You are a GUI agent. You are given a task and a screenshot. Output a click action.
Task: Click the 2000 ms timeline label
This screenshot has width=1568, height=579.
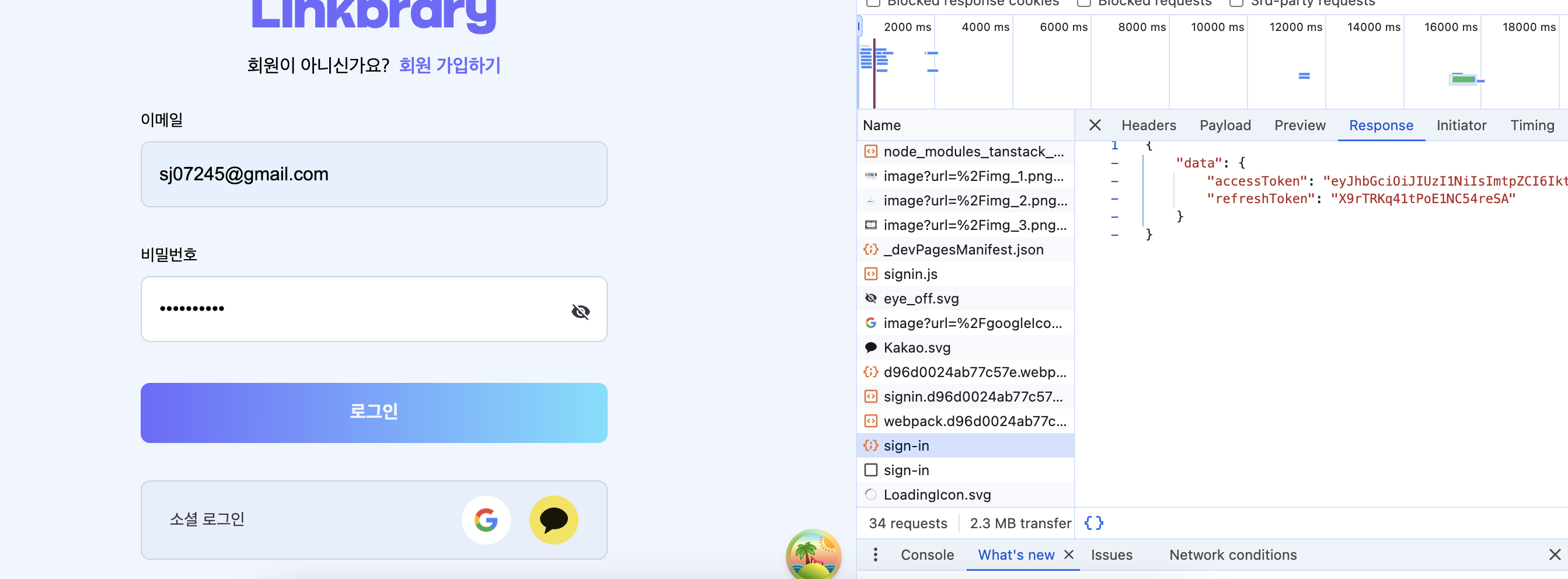(907, 27)
